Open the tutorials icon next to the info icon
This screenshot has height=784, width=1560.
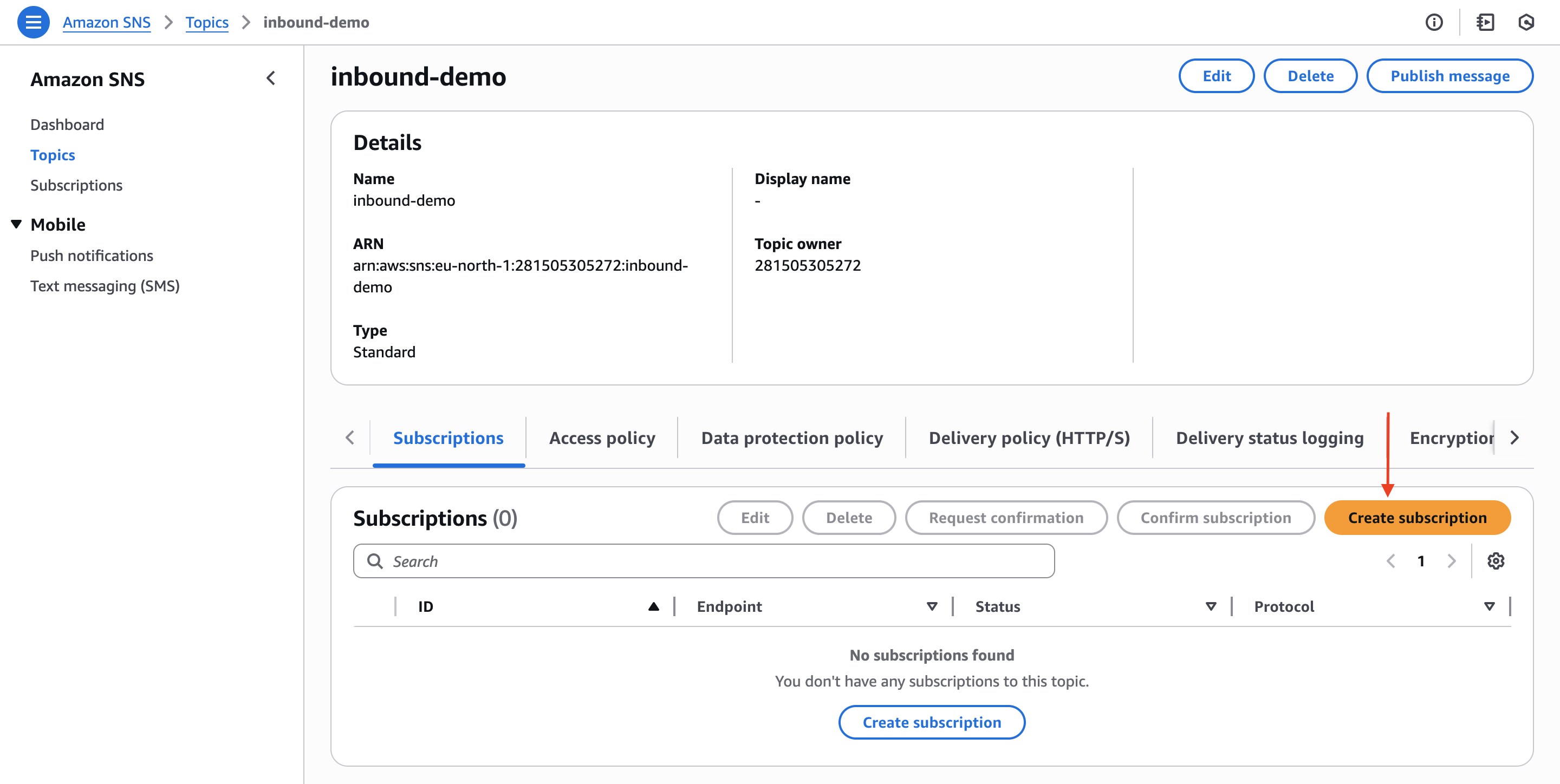click(x=1486, y=22)
